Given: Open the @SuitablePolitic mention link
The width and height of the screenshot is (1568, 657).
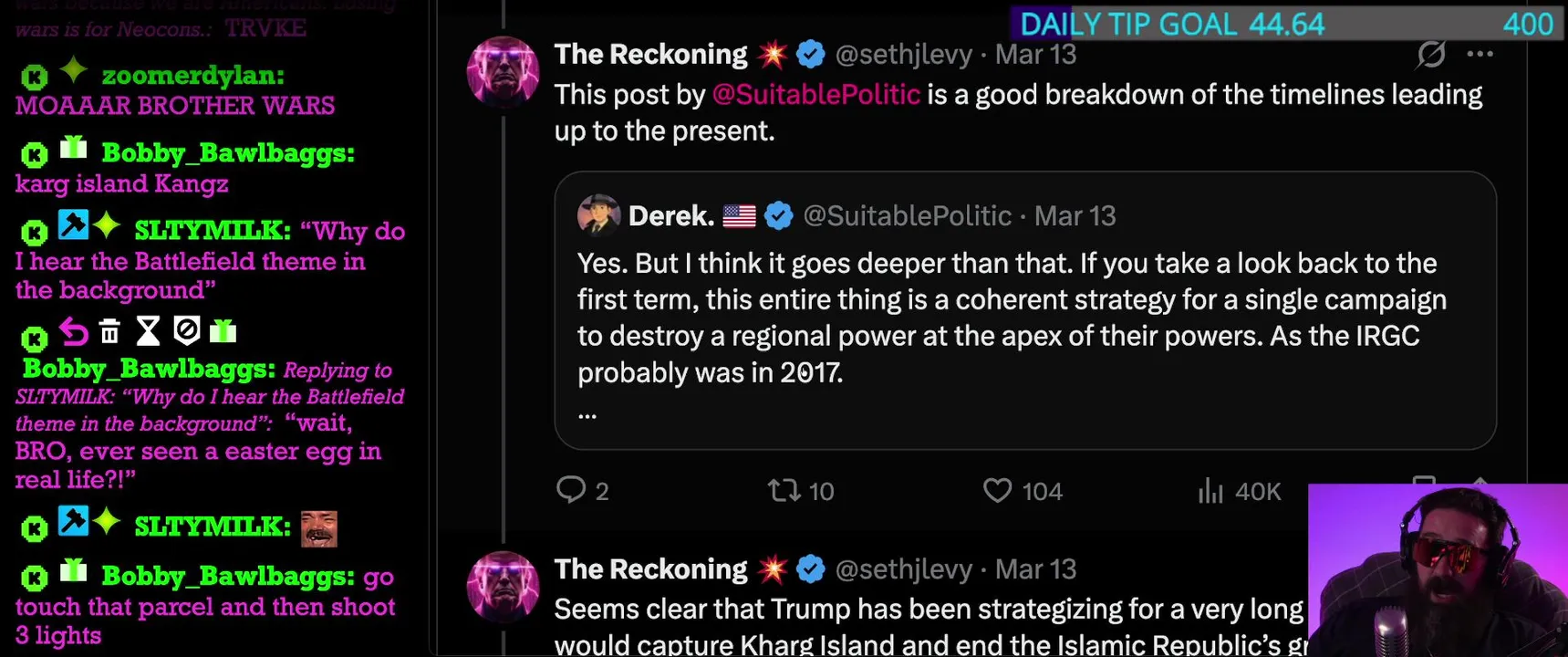Looking at the screenshot, I should (x=815, y=95).
